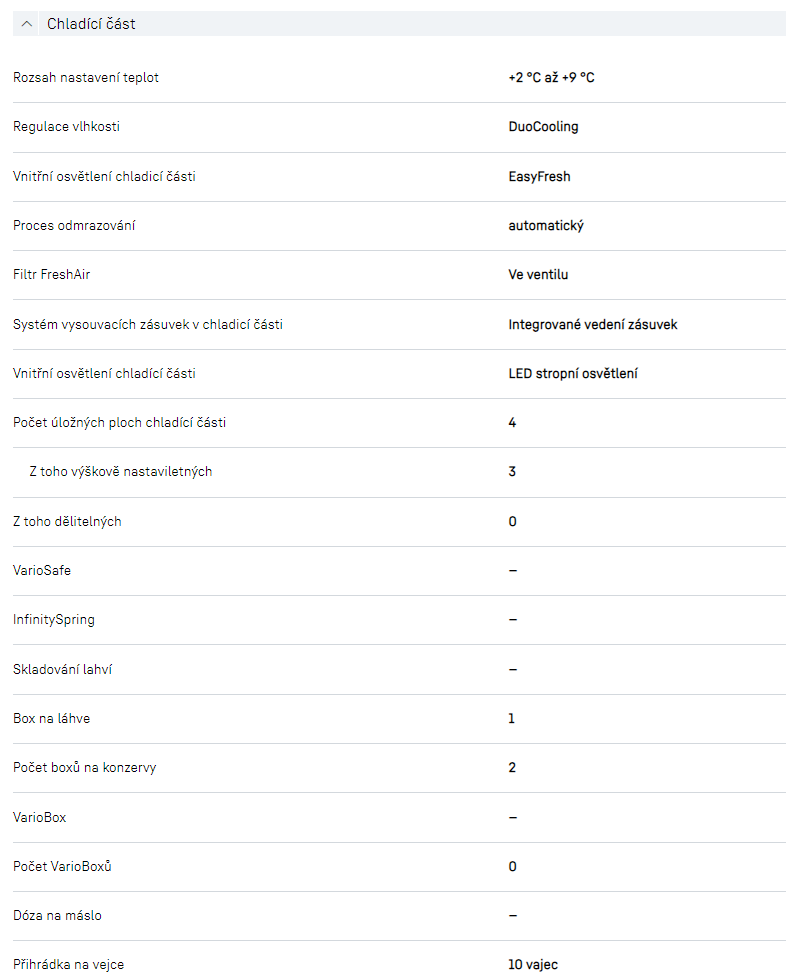Select the automatický value
Viewport: 786px width, 977px height.
[545, 226]
